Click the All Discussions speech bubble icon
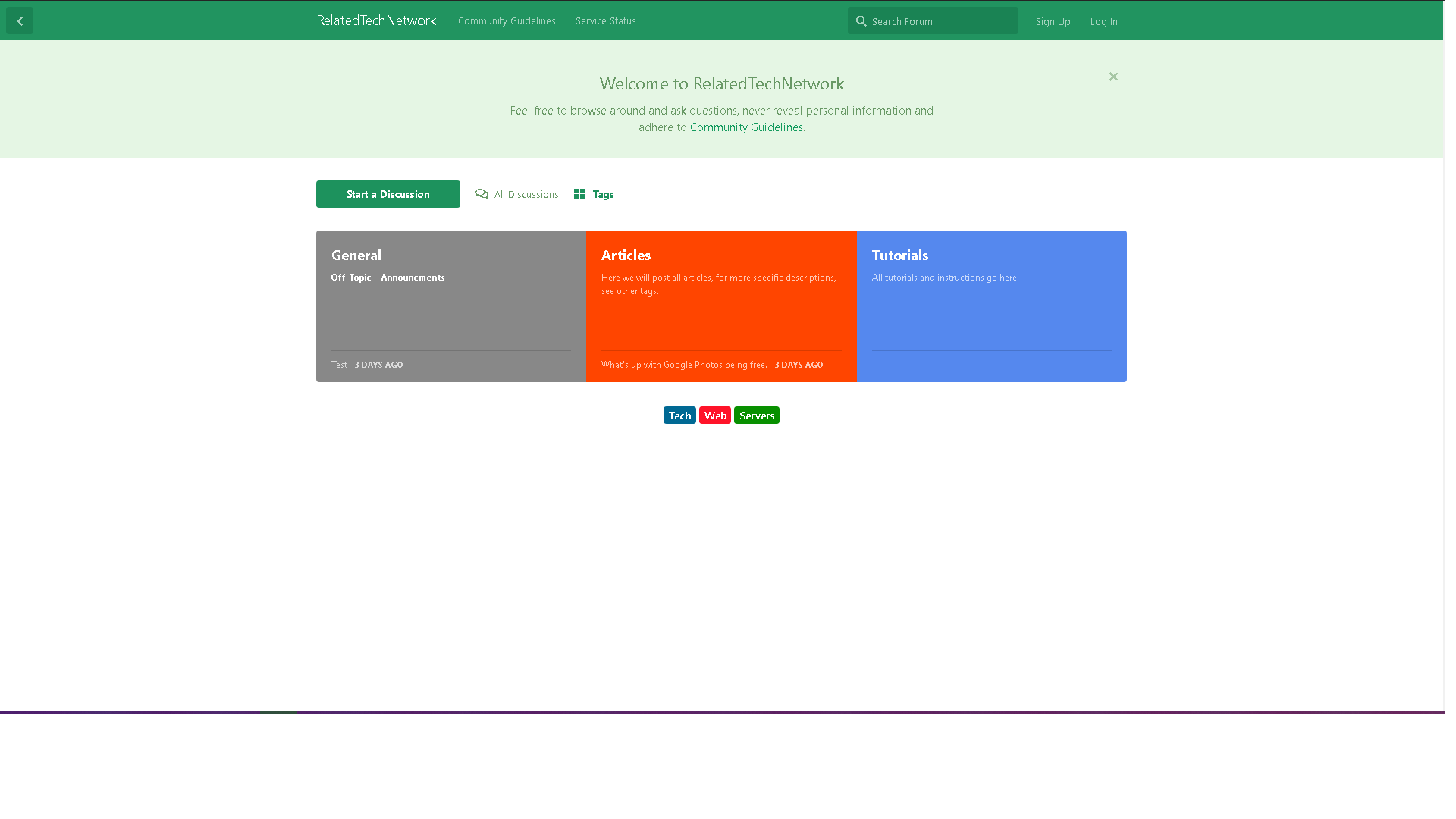This screenshot has height=819, width=1456. pos(482,194)
